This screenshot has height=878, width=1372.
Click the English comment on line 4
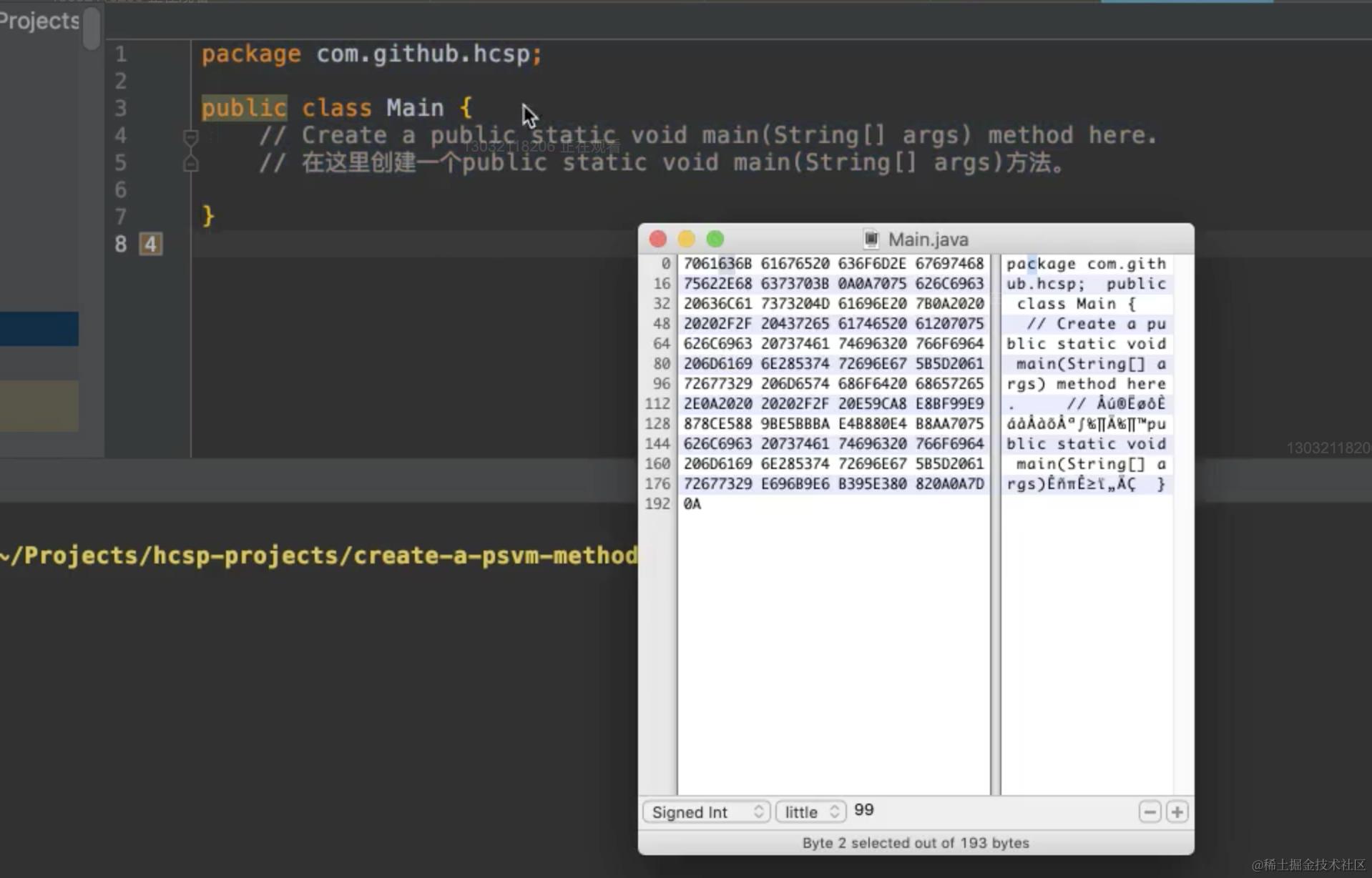click(x=707, y=135)
